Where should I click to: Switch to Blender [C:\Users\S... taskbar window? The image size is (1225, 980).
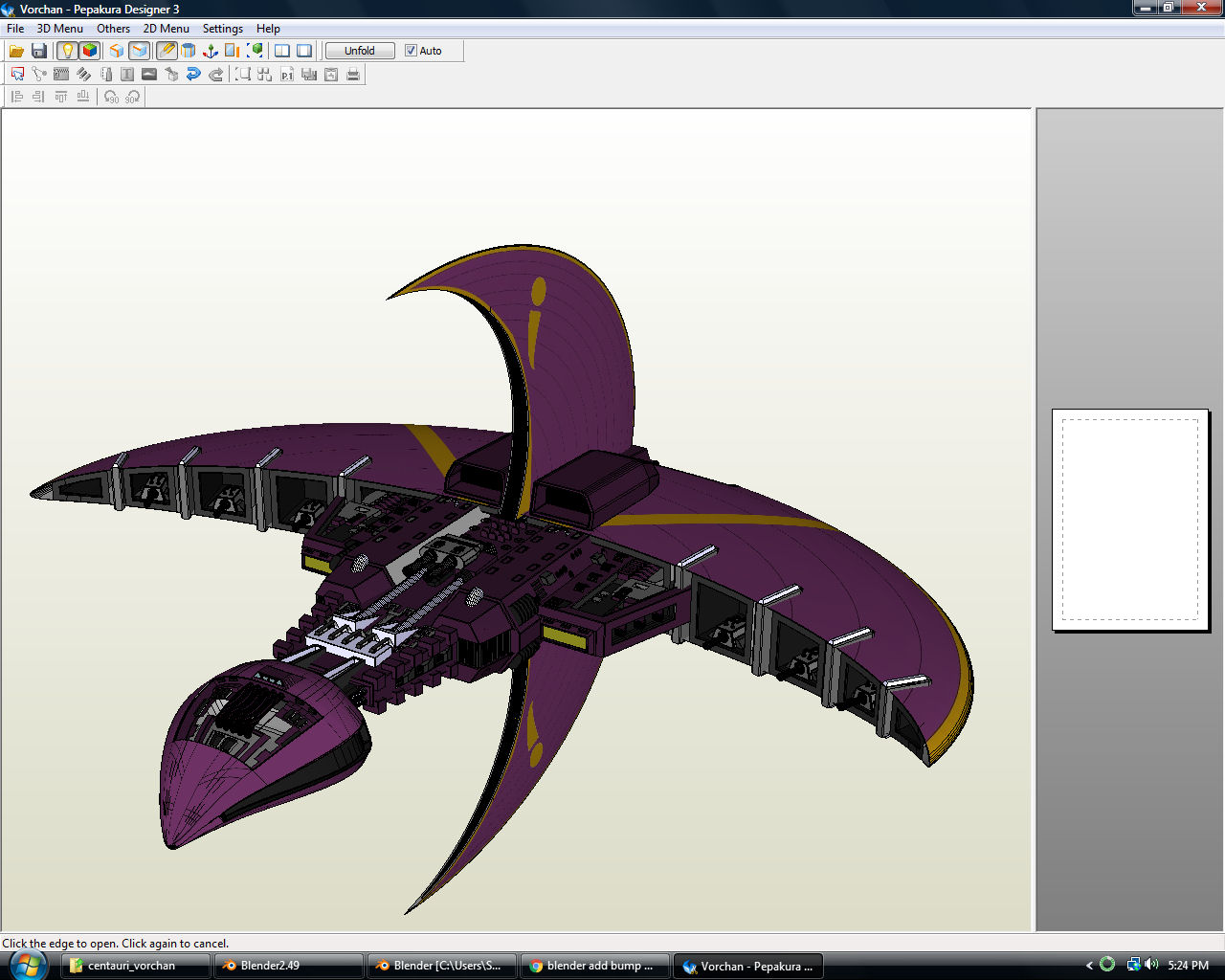[441, 966]
